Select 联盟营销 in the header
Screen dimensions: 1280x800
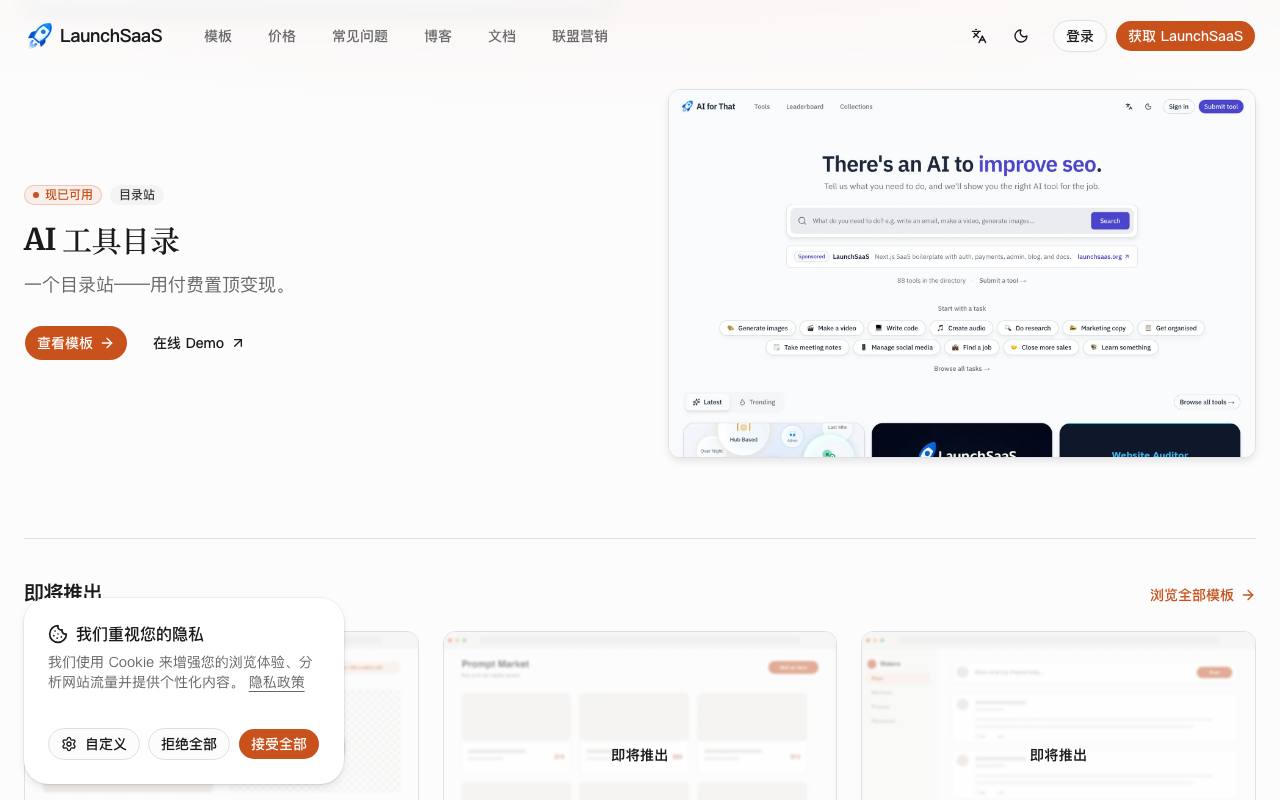580,36
